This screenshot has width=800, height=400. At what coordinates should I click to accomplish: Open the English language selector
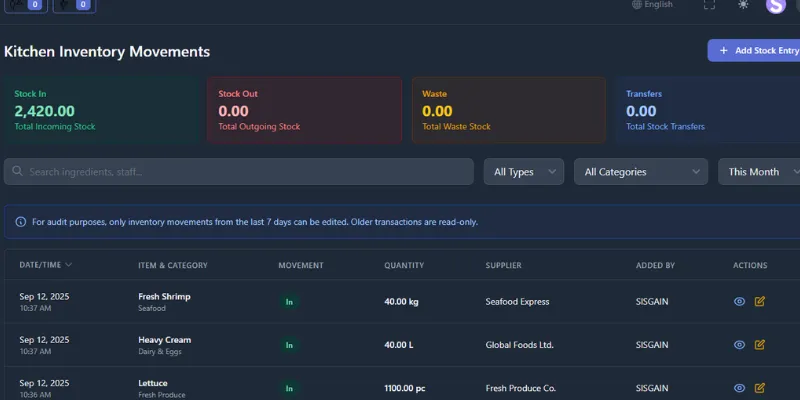pyautogui.click(x=652, y=5)
